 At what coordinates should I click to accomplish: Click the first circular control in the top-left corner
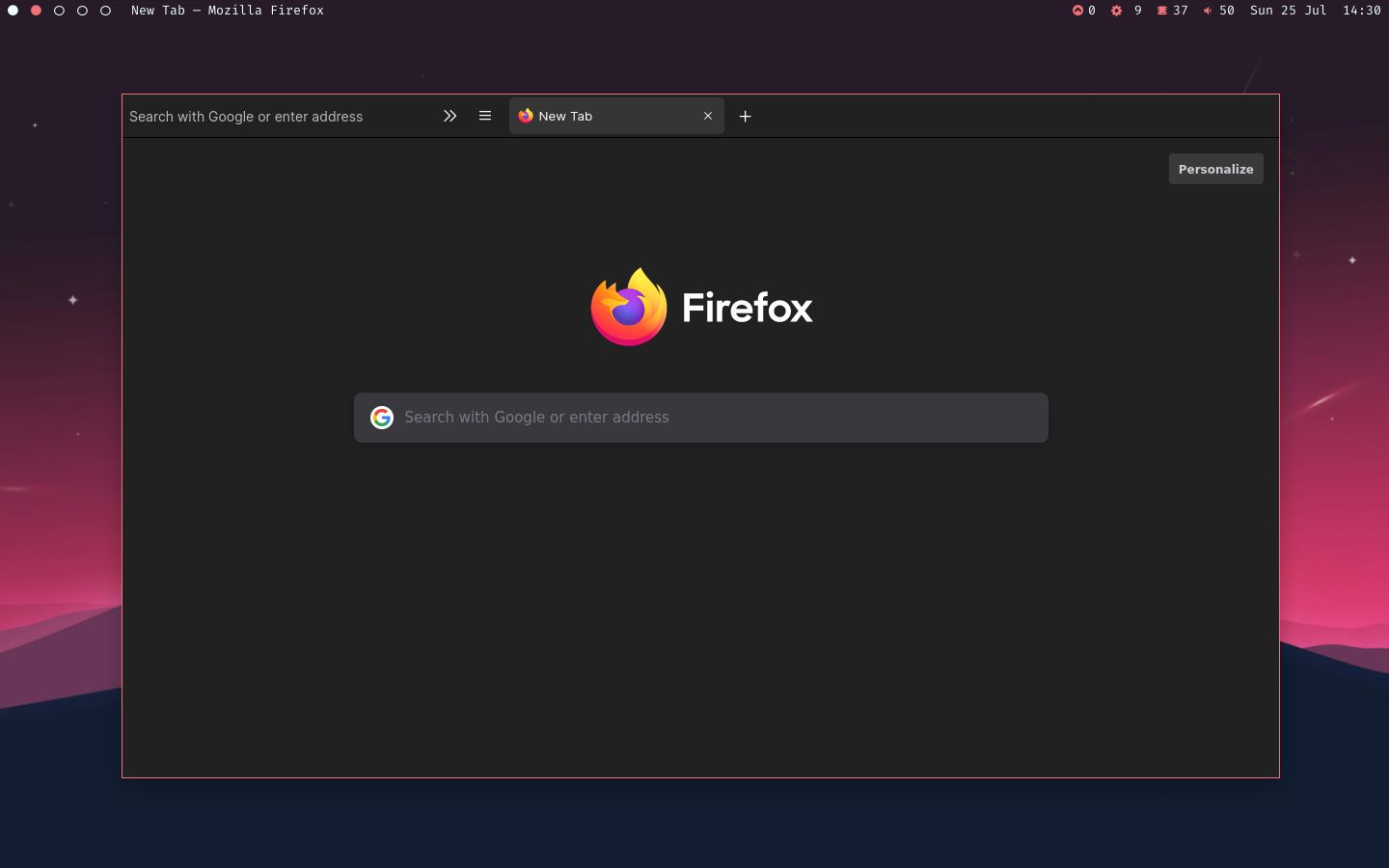pyautogui.click(x=13, y=11)
